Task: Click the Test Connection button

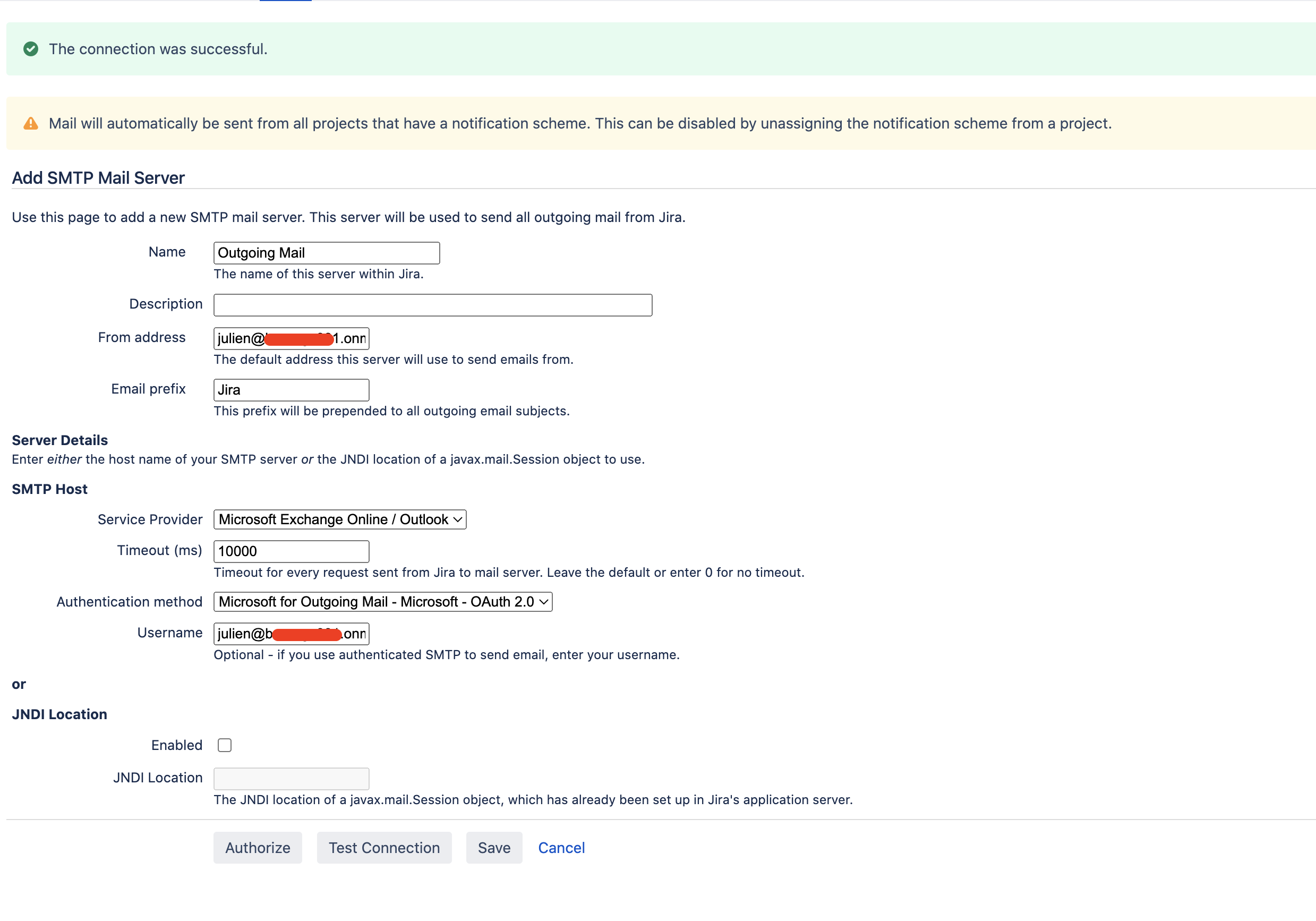Action: point(384,848)
